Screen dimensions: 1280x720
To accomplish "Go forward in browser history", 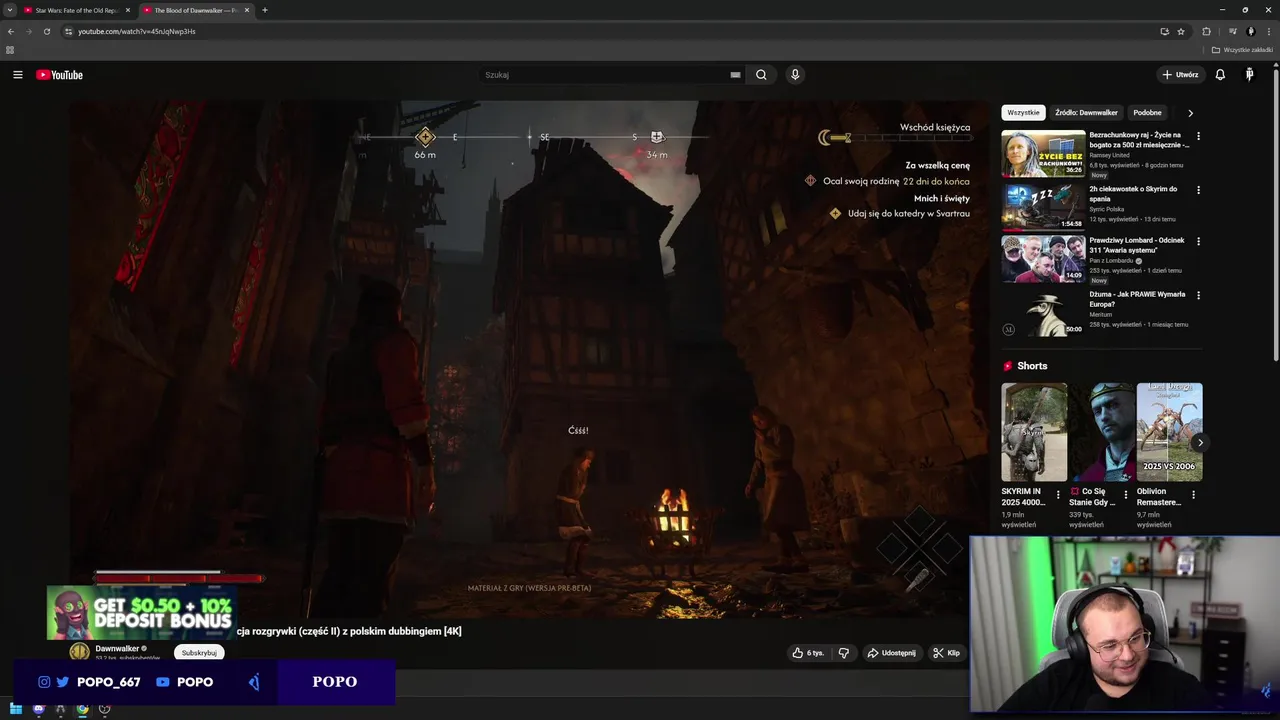I will (28, 31).
